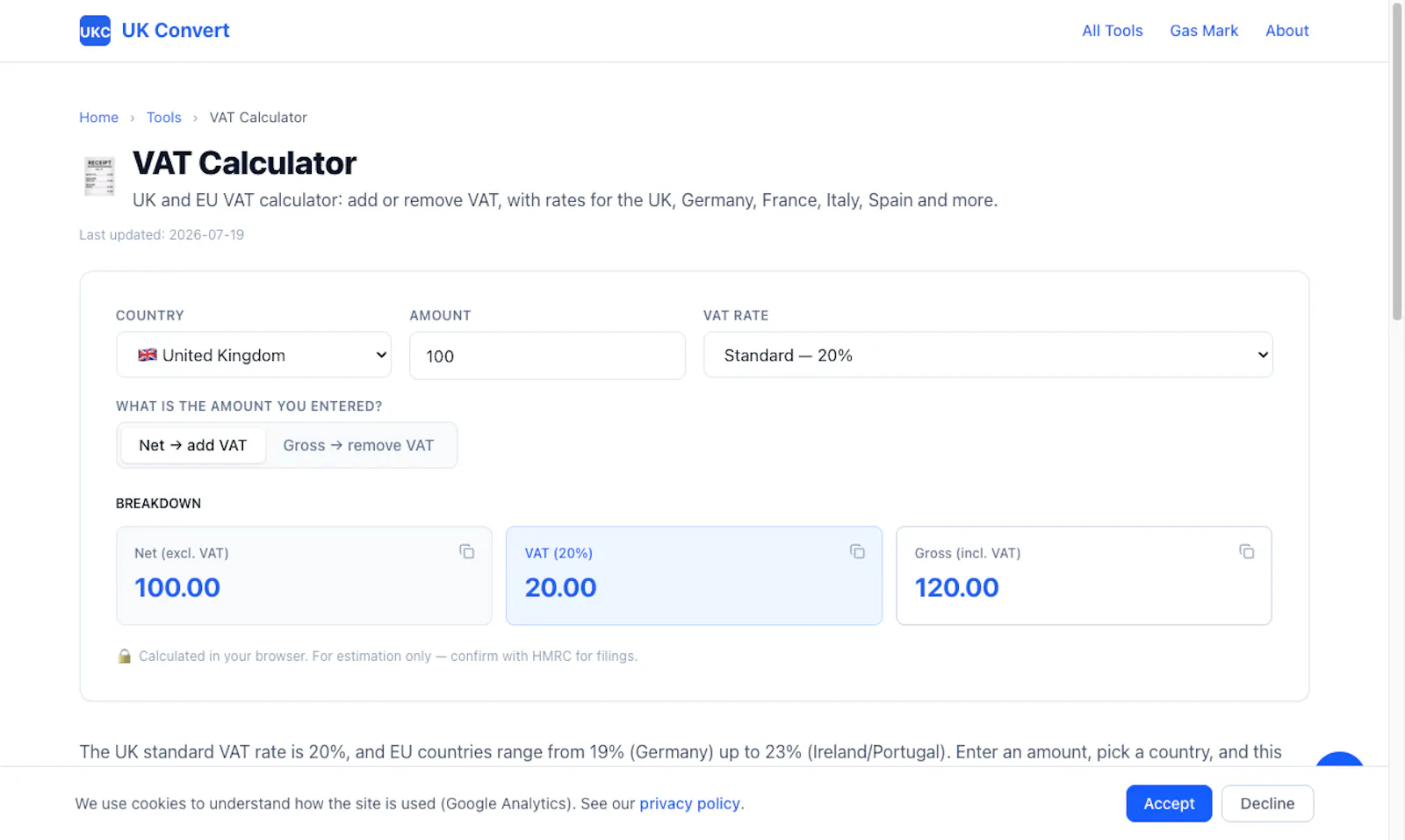Open the About page
The width and height of the screenshot is (1405, 840).
[x=1287, y=31]
